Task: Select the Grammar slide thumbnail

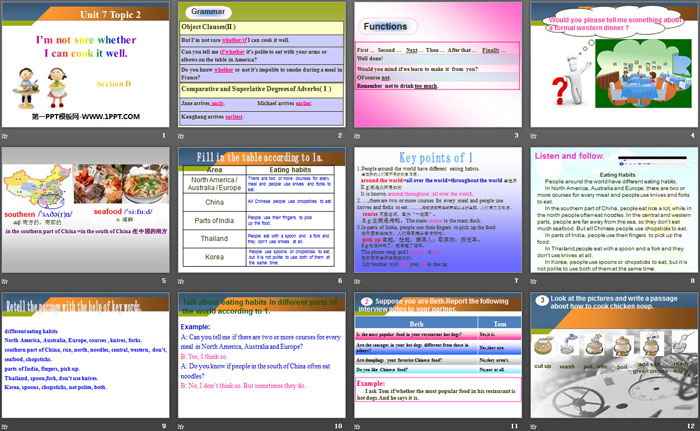Action: (262, 64)
